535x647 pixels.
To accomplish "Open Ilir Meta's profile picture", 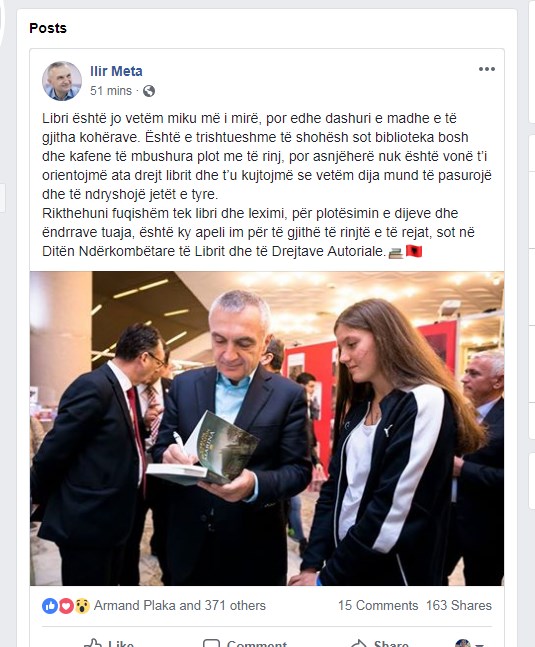I will pos(62,81).
